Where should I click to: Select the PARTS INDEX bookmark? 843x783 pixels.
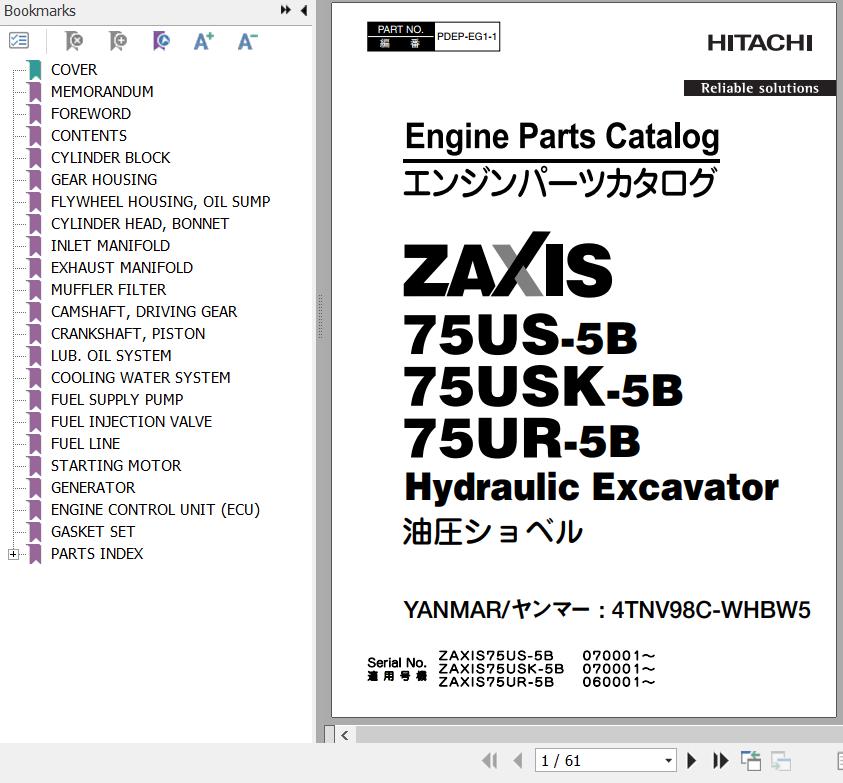point(97,554)
